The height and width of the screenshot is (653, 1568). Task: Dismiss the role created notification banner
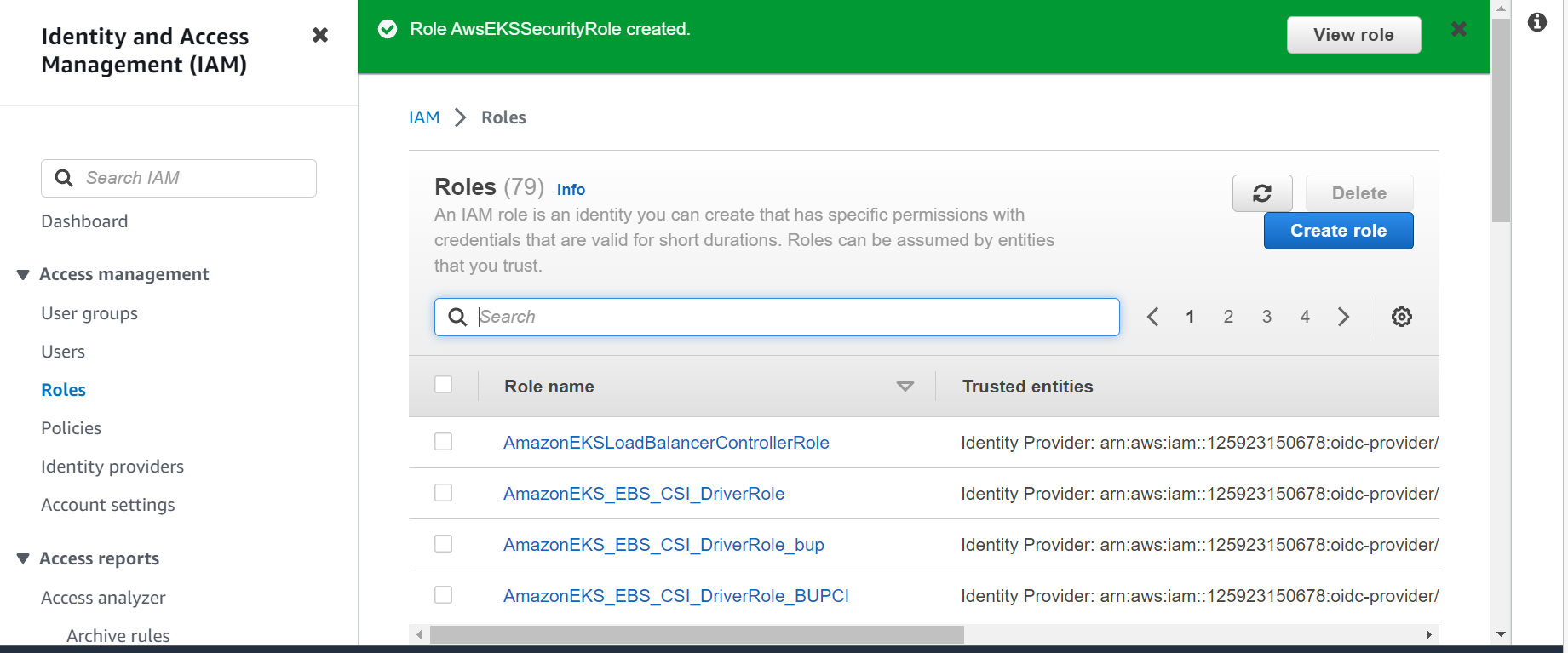click(1459, 29)
